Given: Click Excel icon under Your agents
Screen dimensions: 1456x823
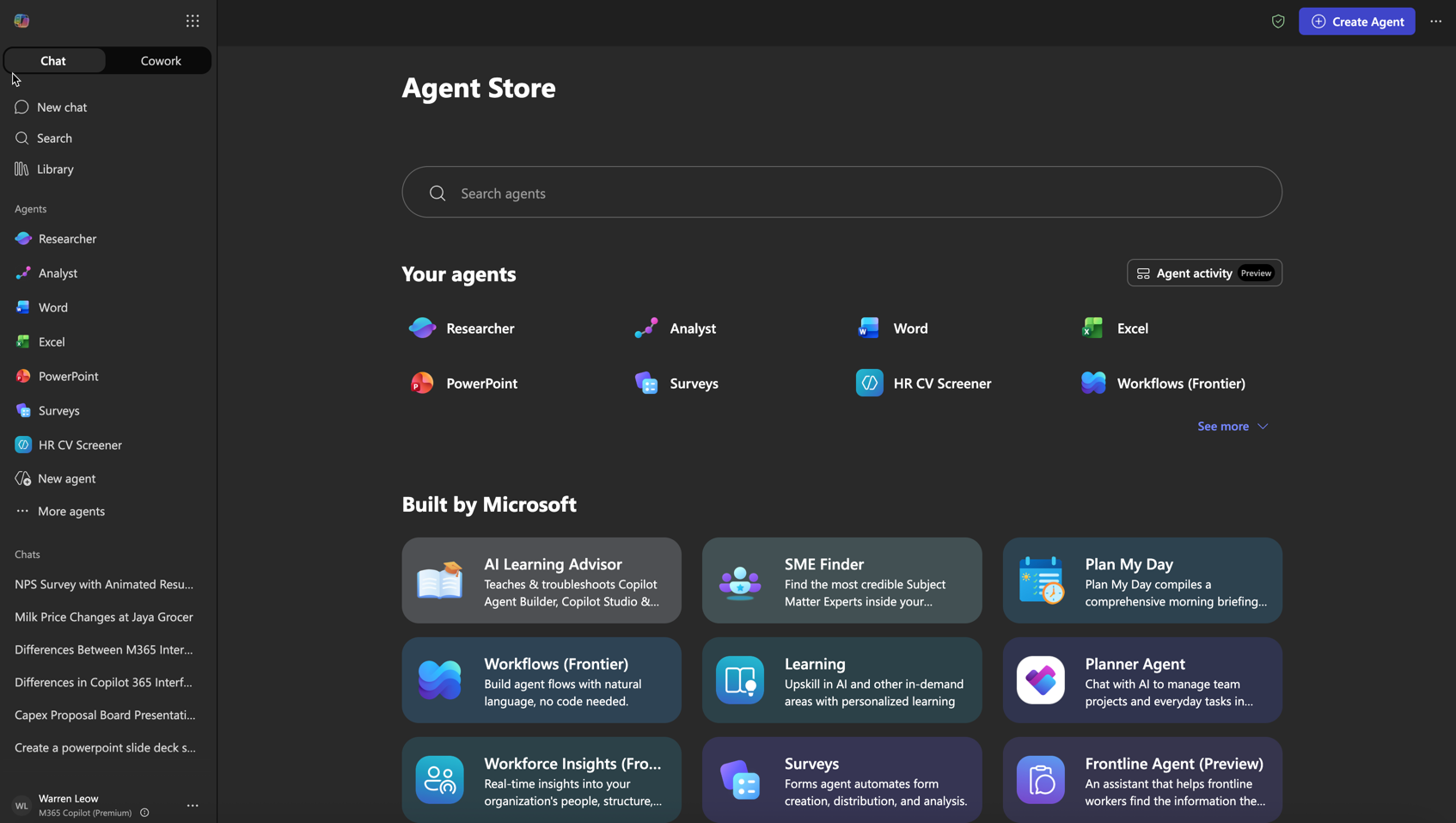Looking at the screenshot, I should (x=1092, y=328).
